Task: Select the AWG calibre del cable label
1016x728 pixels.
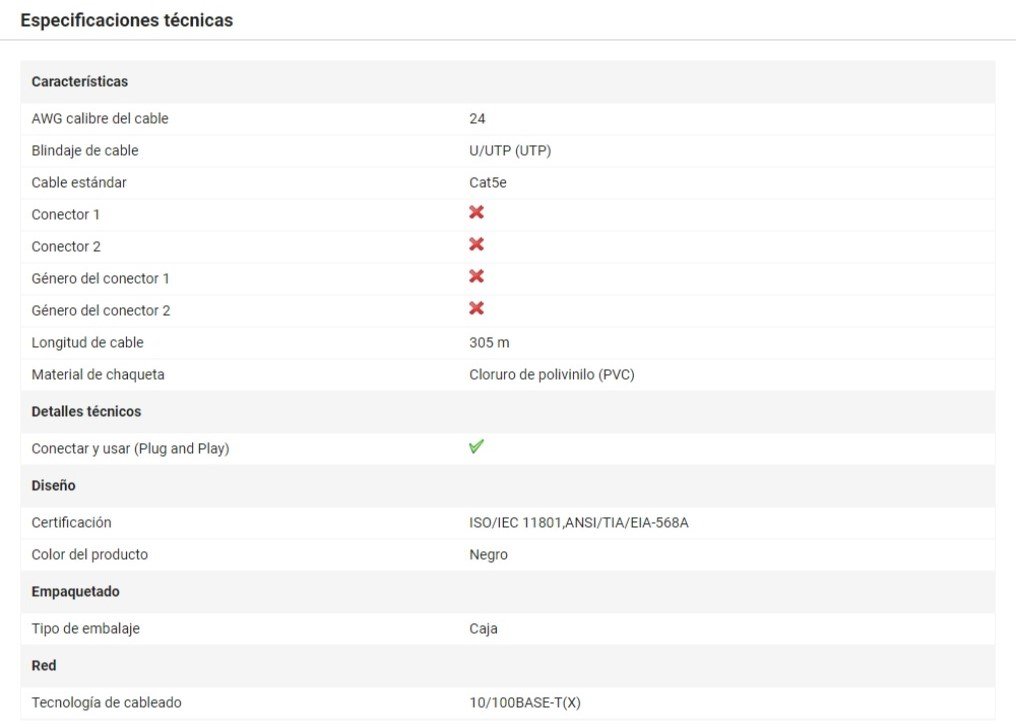Action: [100, 118]
